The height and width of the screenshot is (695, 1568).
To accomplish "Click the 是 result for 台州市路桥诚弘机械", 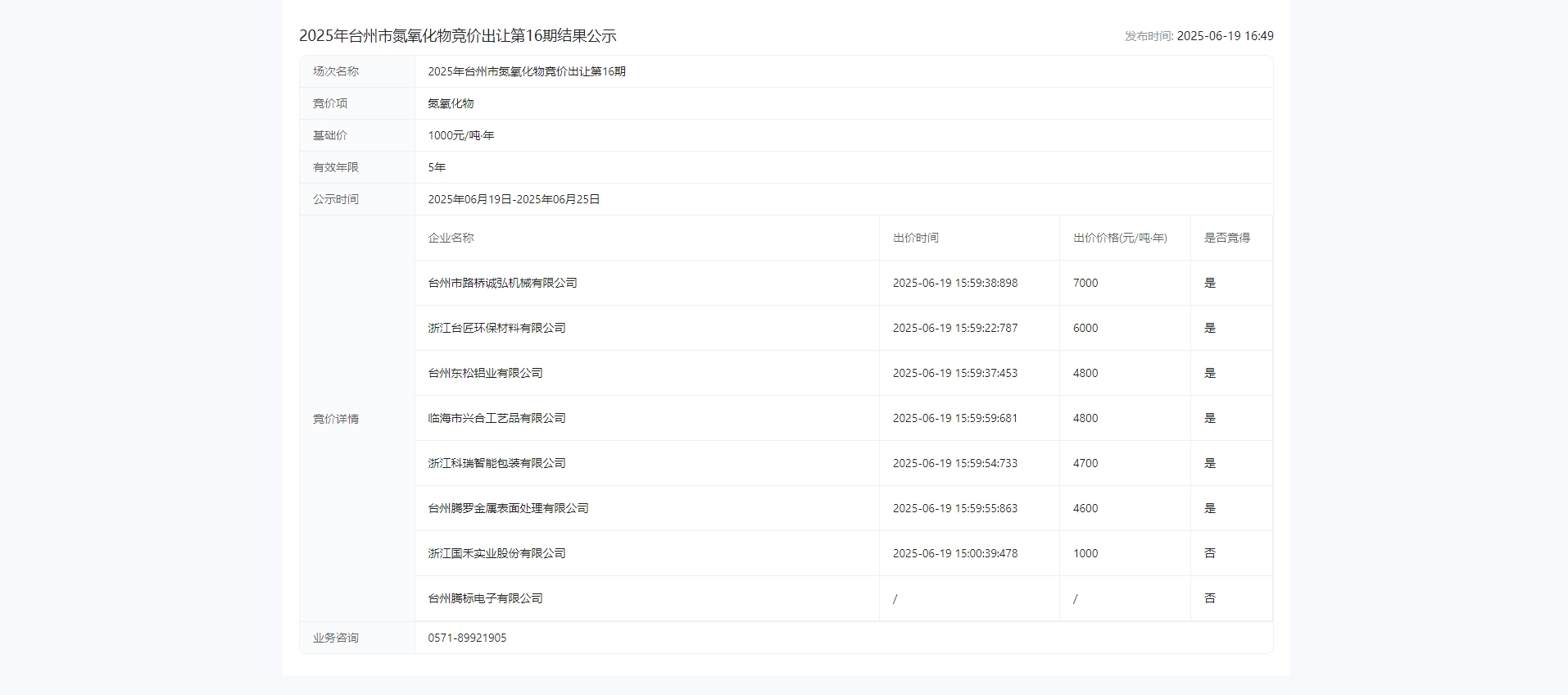I will pos(1210,283).
